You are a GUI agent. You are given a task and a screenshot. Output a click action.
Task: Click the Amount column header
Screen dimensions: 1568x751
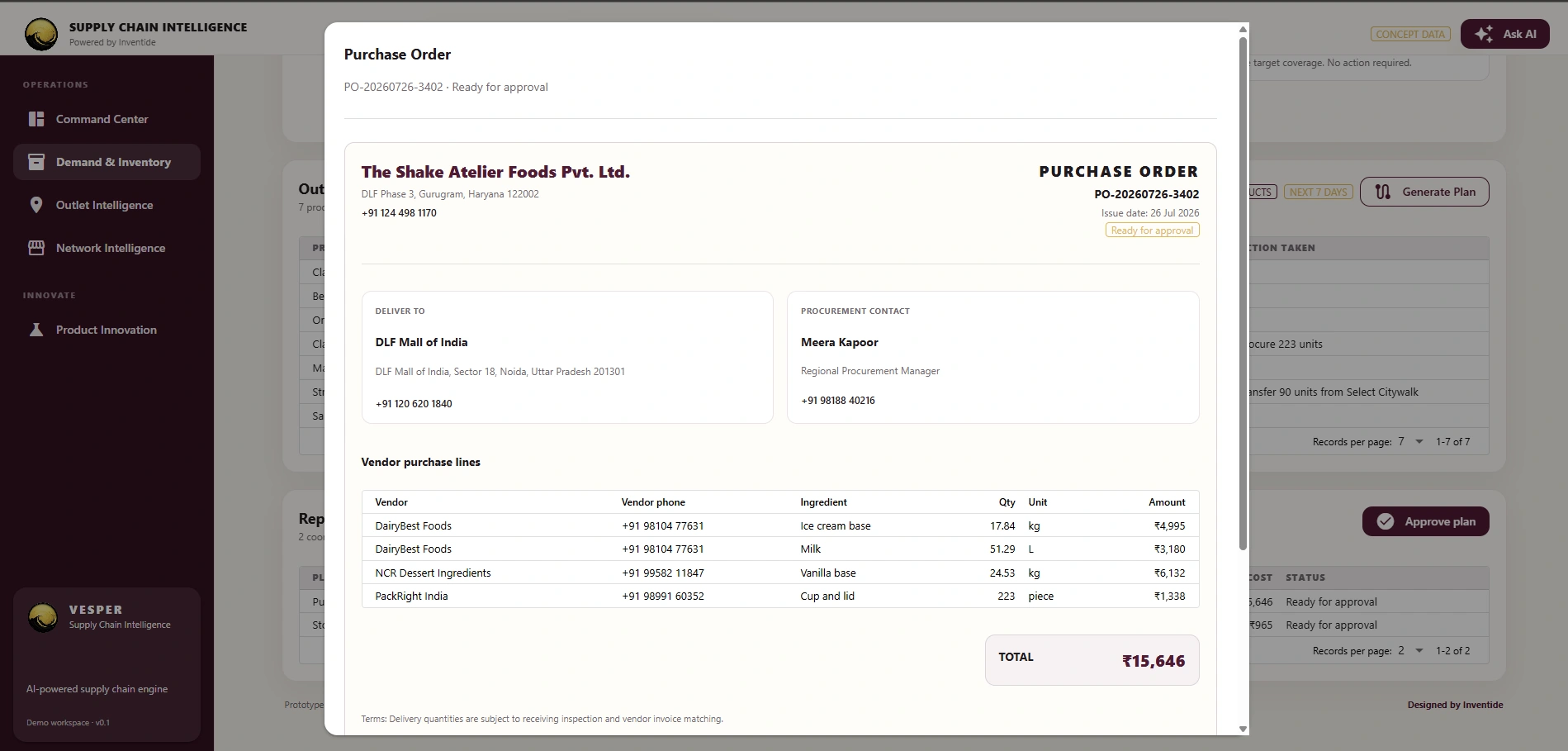tap(1167, 502)
